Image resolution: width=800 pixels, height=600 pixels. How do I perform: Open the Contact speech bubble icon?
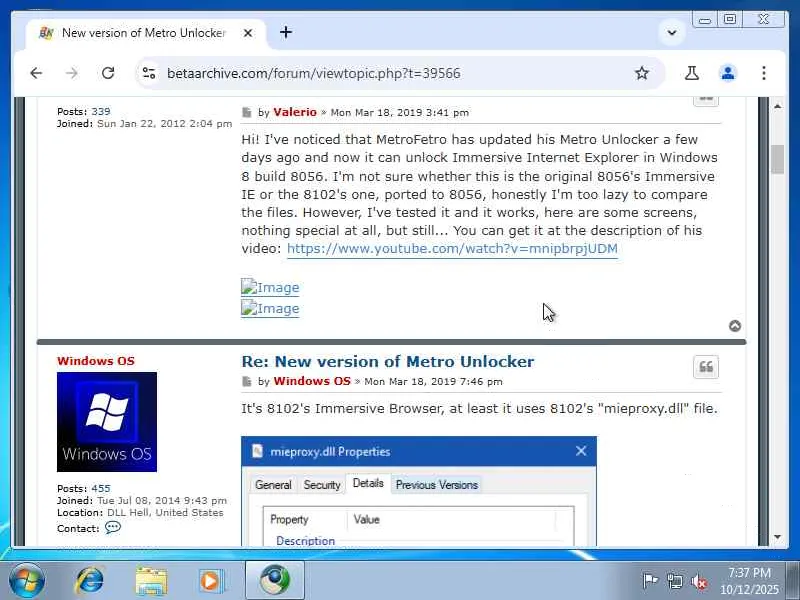coord(113,527)
